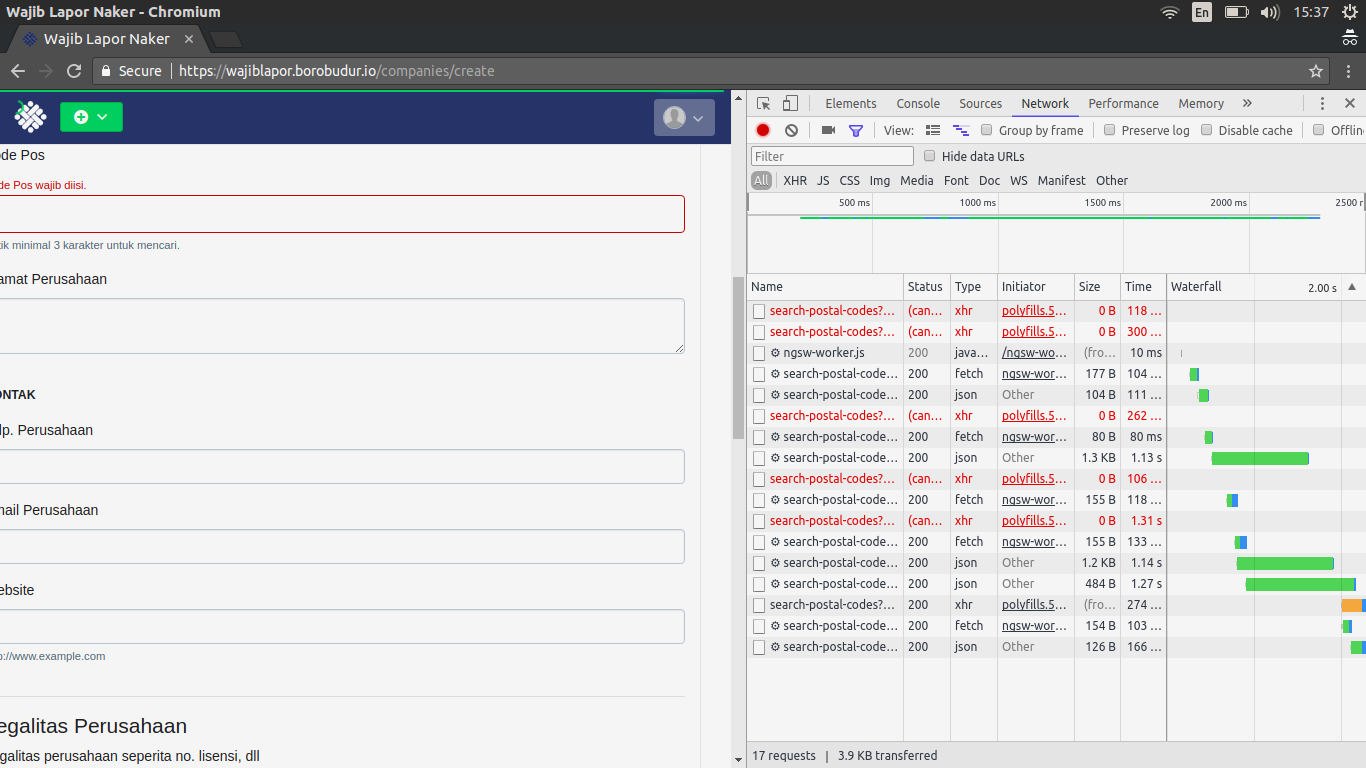Enable screenshot capture with camera icon
The height and width of the screenshot is (768, 1366).
pyautogui.click(x=827, y=130)
